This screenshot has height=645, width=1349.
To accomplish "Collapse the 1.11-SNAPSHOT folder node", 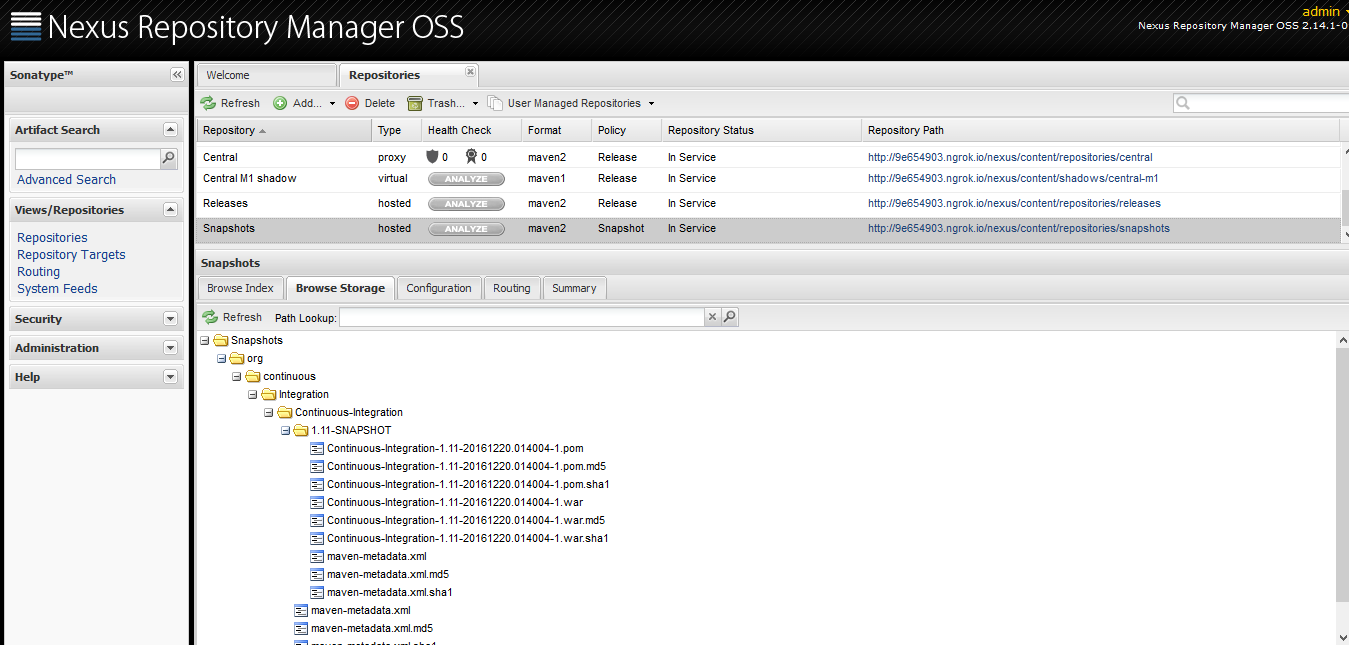I will 285,431.
